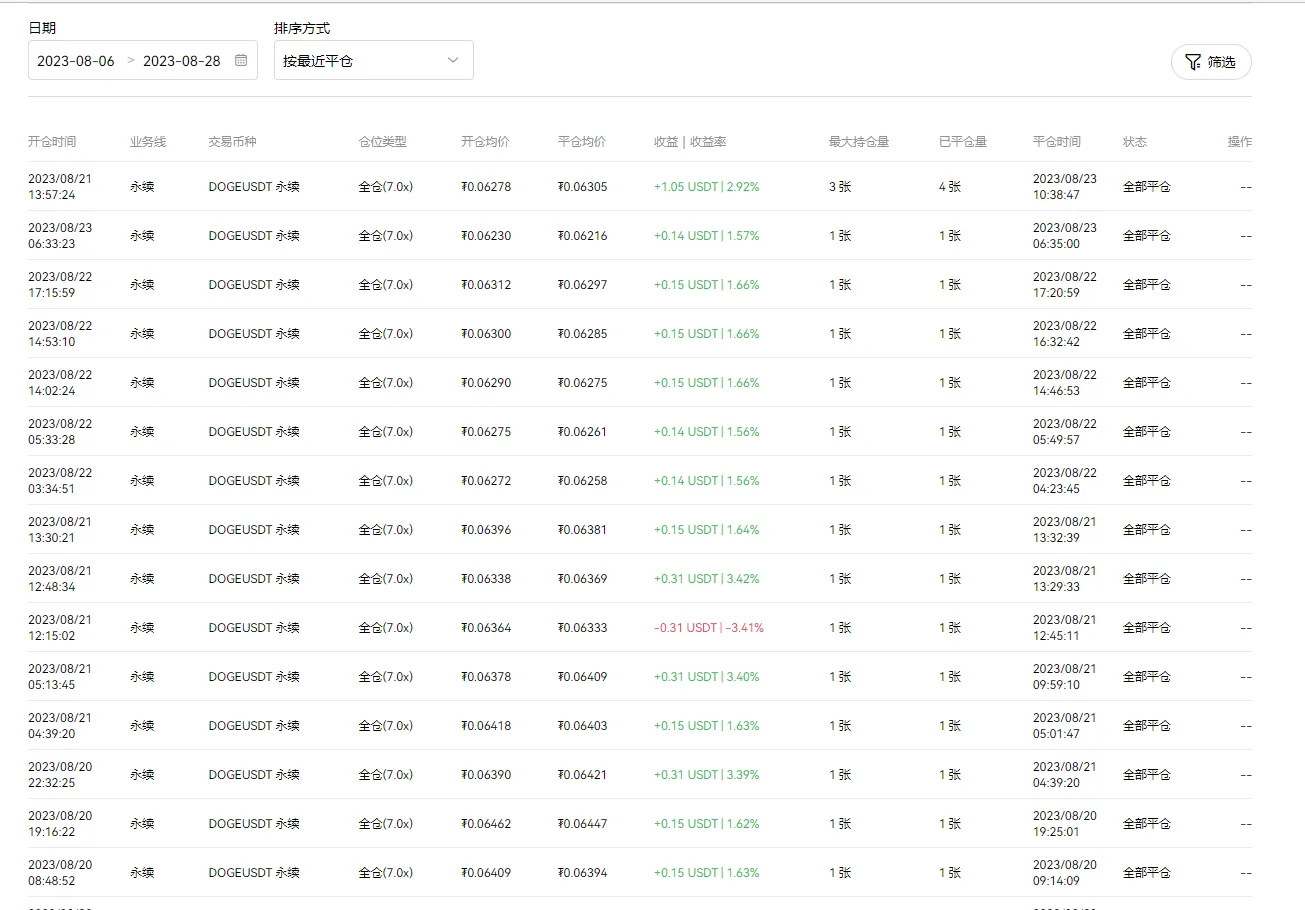Click the open price ₮0.06278
Image resolution: width=1305 pixels, height=910 pixels.
(486, 187)
